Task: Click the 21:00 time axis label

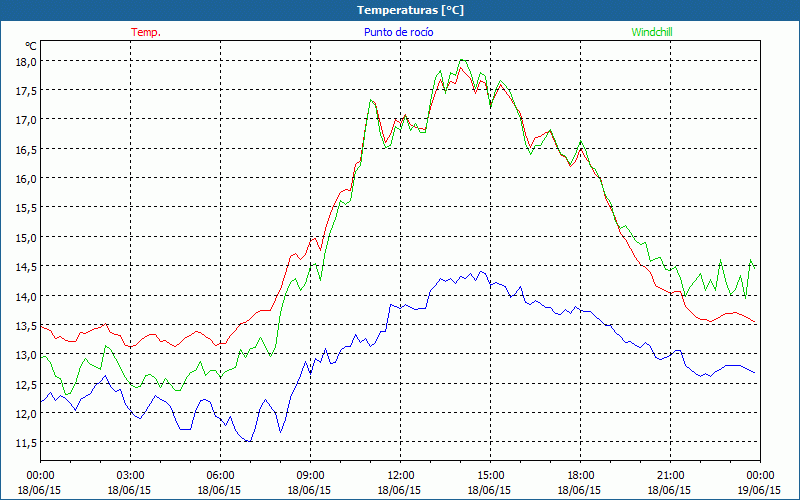Action: pos(670,476)
